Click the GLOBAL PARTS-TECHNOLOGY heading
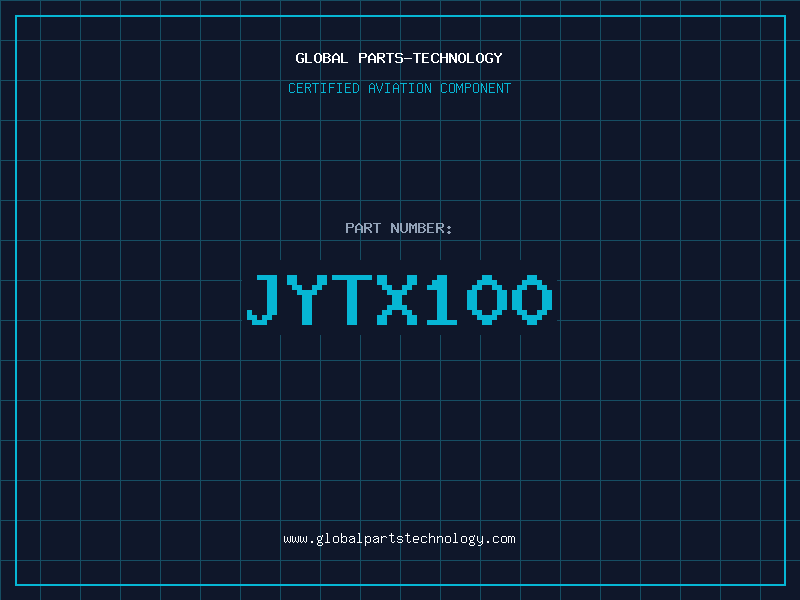The image size is (800, 600). [399, 58]
